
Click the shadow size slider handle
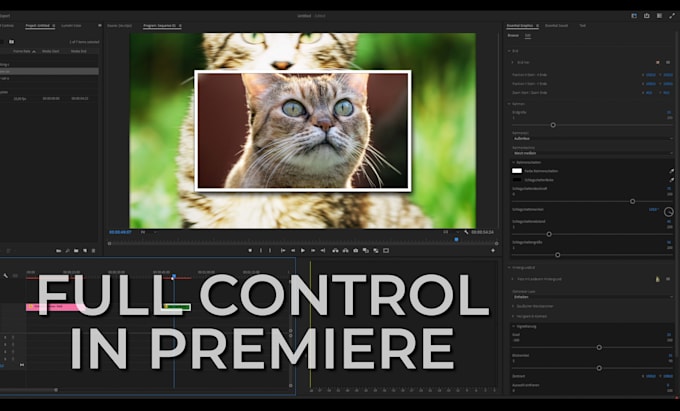pyautogui.click(x=558, y=255)
